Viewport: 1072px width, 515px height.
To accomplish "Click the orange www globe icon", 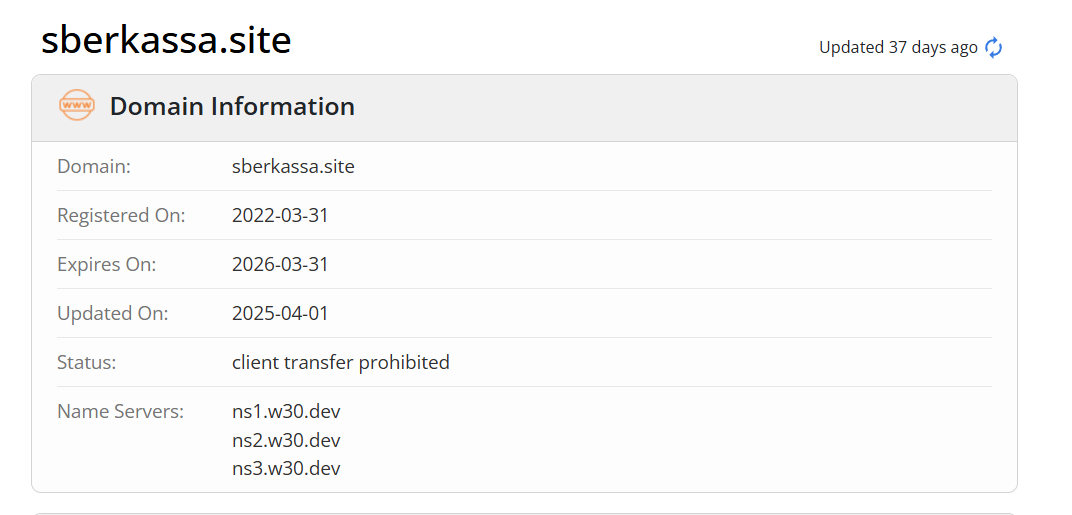I will coord(77,106).
